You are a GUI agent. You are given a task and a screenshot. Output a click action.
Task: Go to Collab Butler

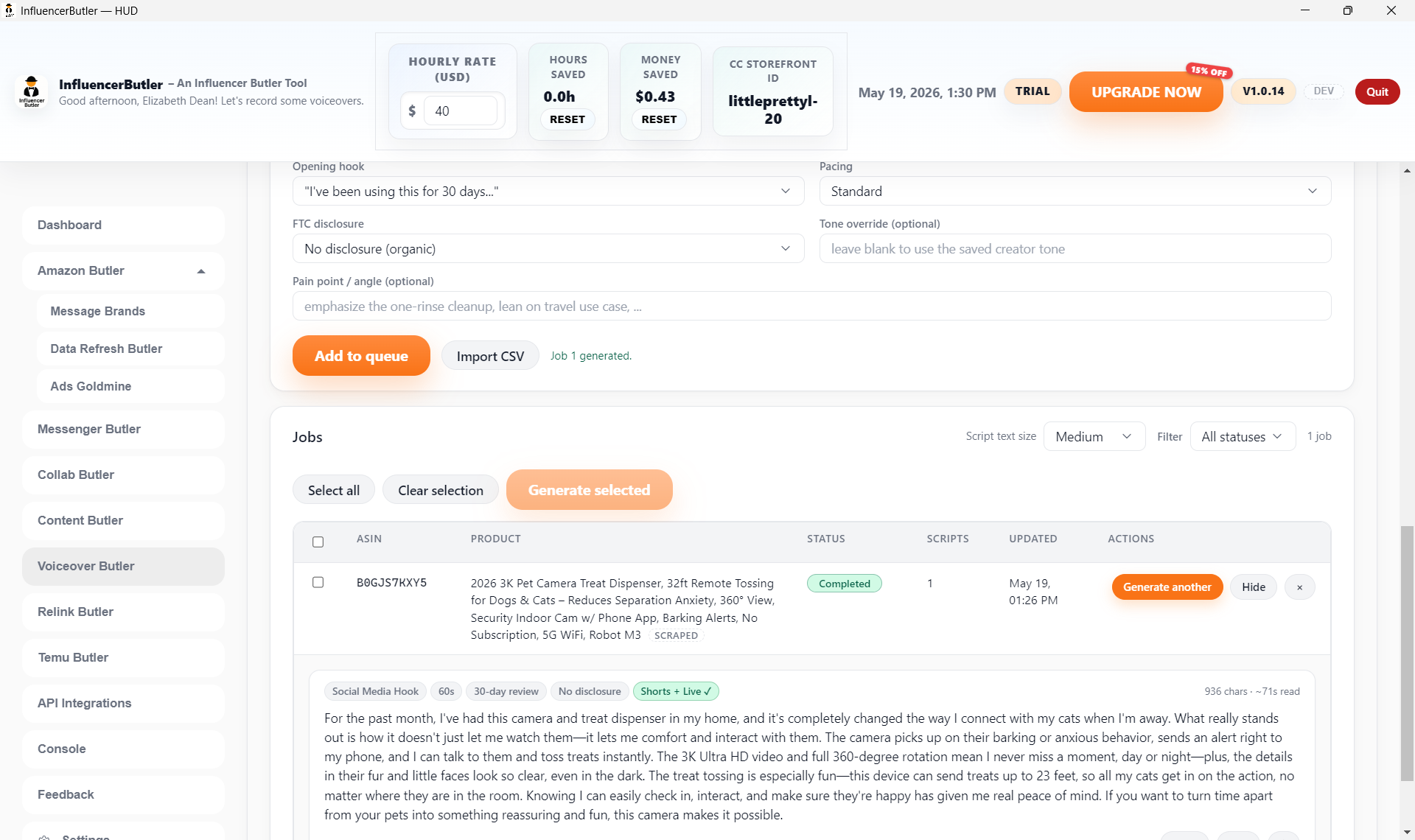click(123, 475)
